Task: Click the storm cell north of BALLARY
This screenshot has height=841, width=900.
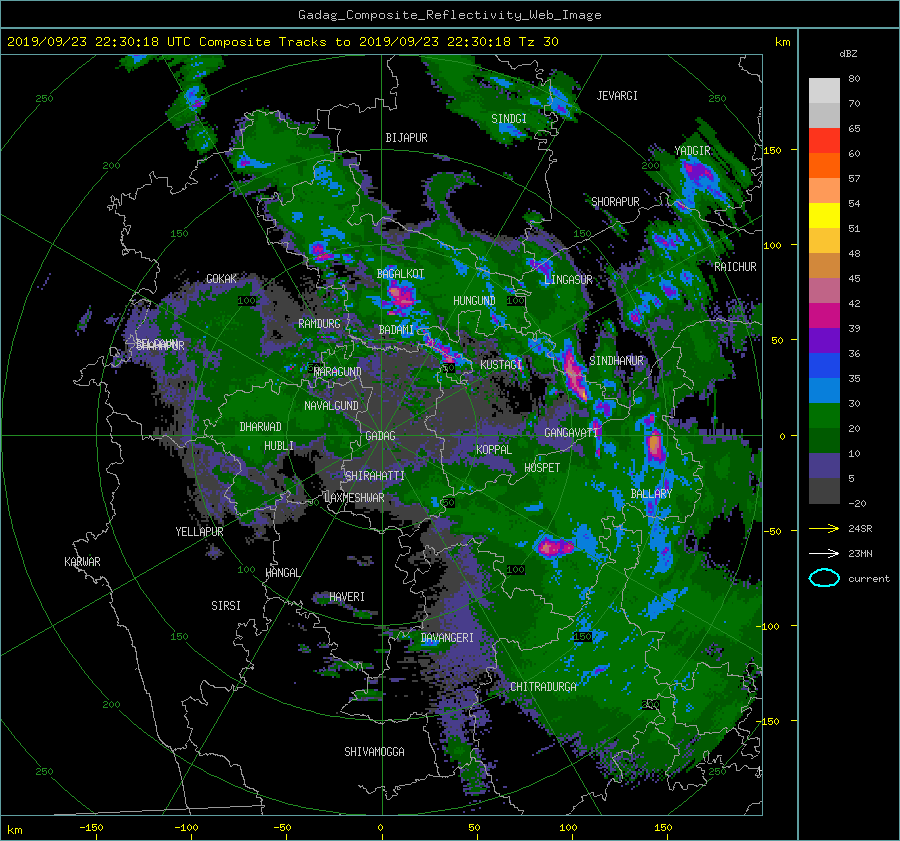Action: (654, 445)
